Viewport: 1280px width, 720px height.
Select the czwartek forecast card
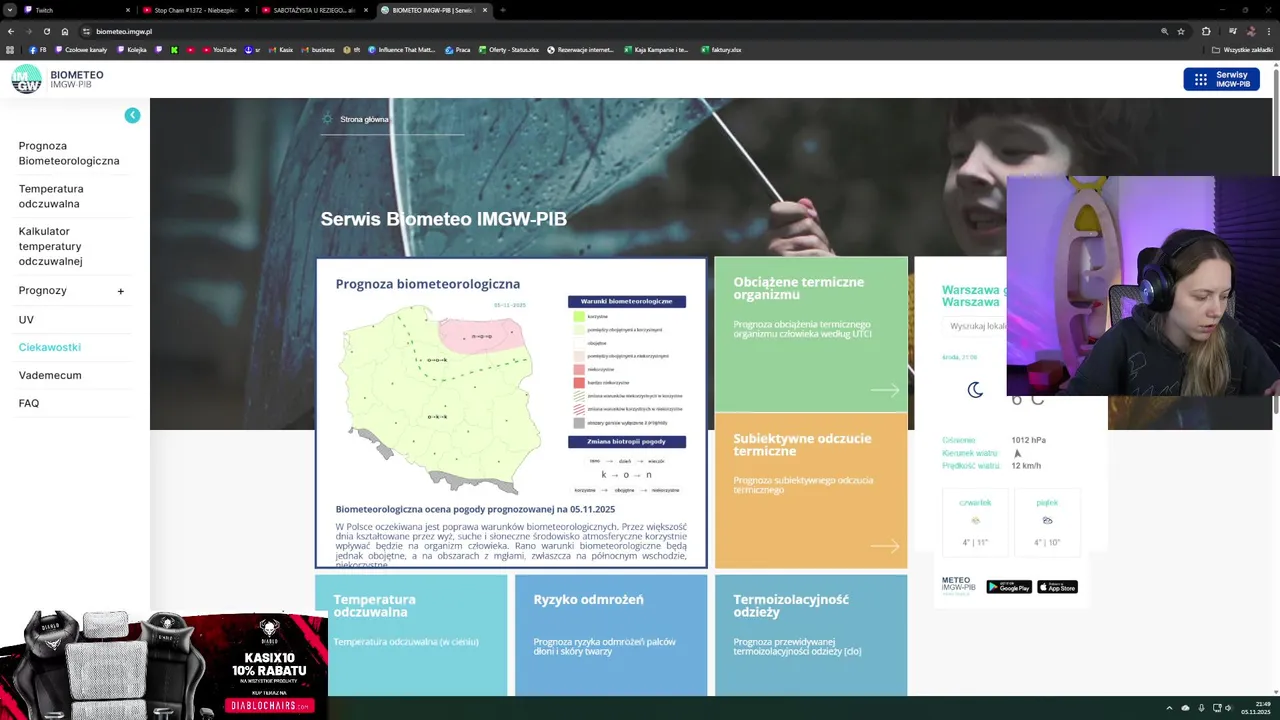975,522
